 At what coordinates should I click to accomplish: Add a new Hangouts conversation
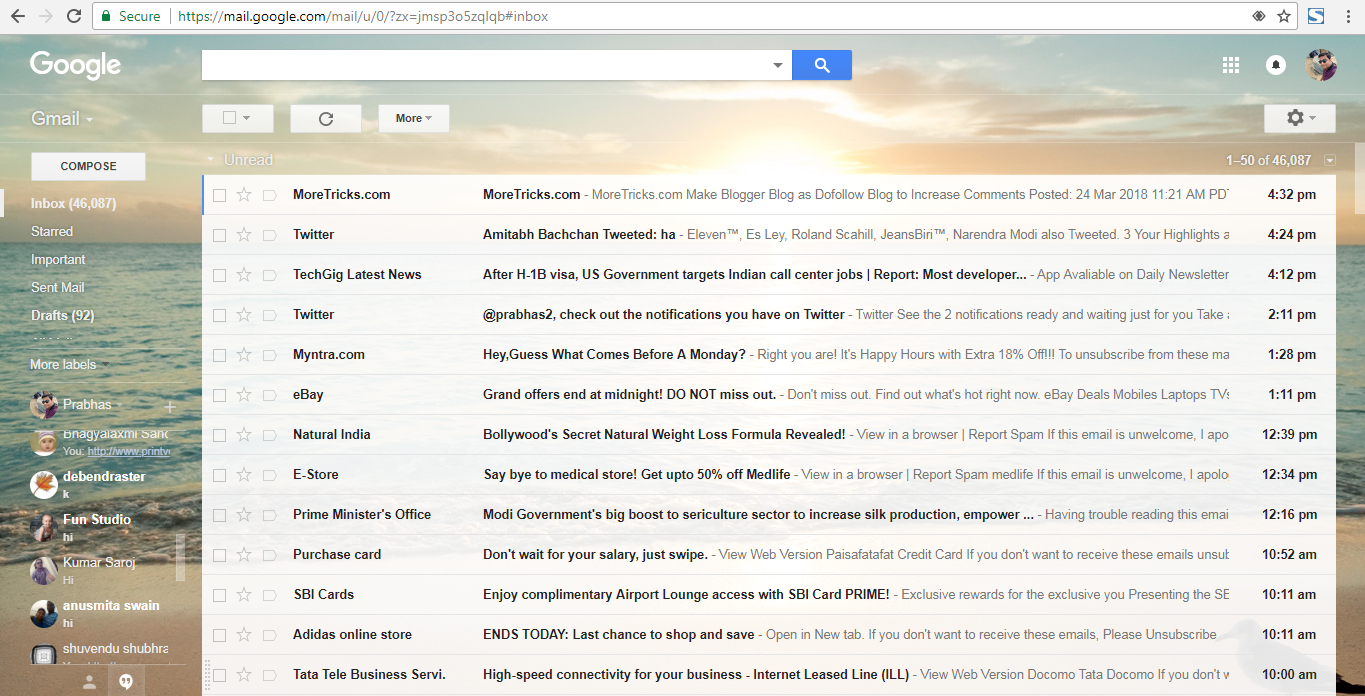(170, 406)
